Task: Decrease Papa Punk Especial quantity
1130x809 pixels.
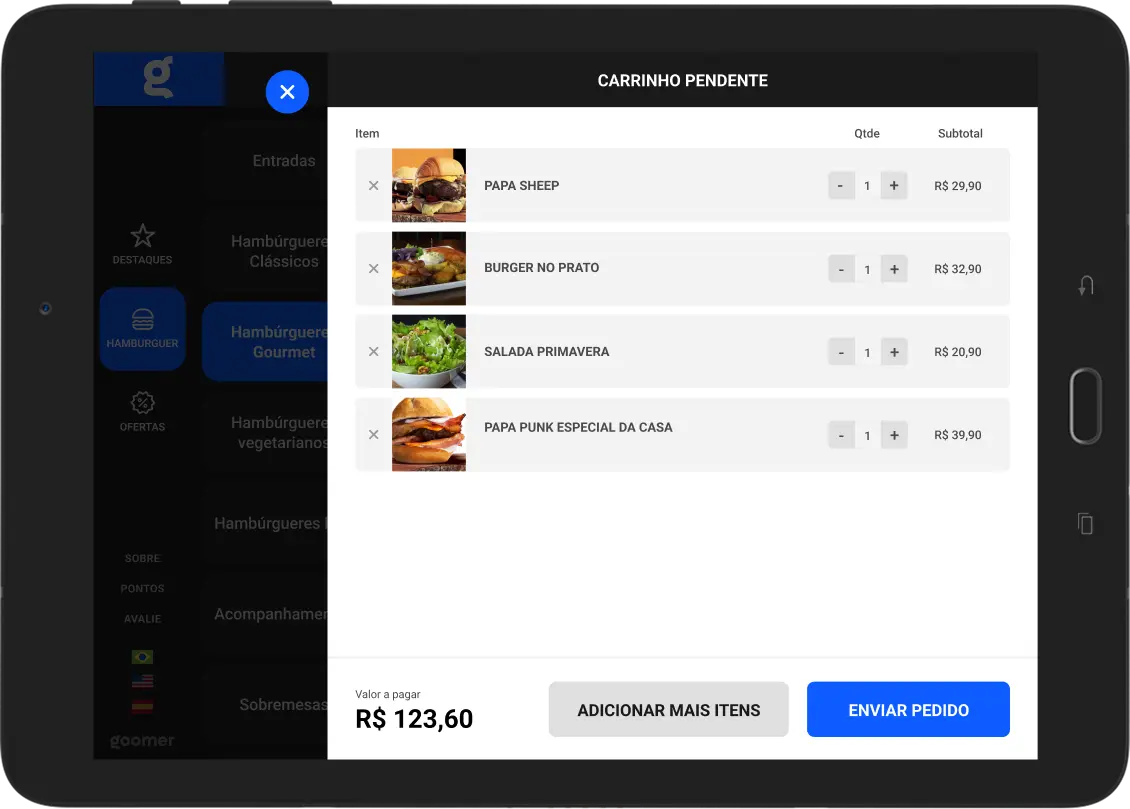Action: tap(841, 435)
